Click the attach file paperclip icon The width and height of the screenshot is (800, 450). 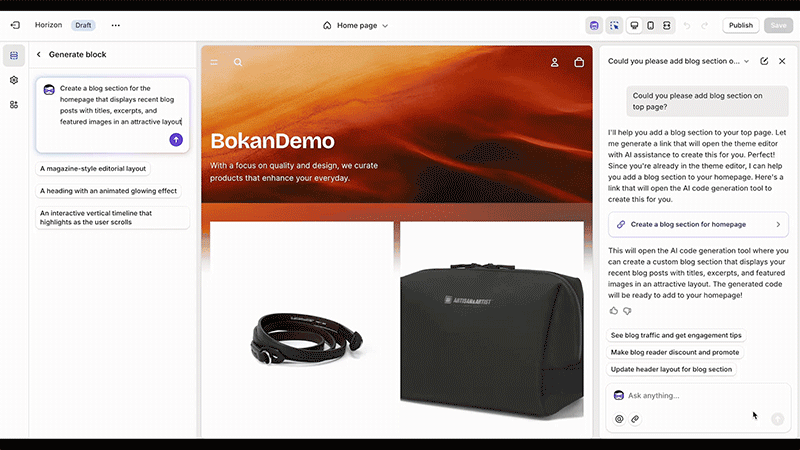click(634, 419)
